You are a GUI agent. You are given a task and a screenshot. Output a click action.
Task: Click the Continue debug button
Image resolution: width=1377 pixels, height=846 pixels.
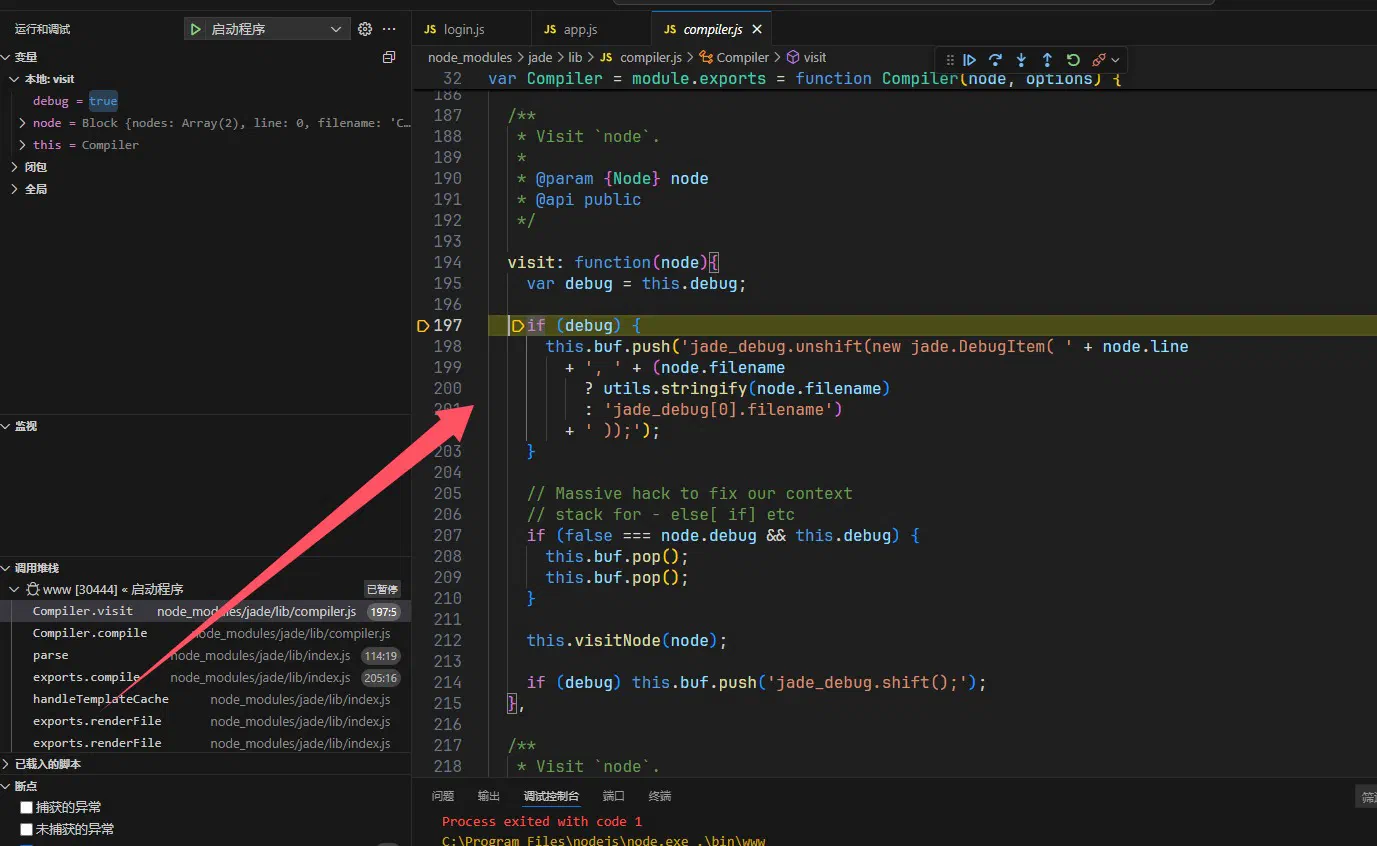[x=969, y=60]
